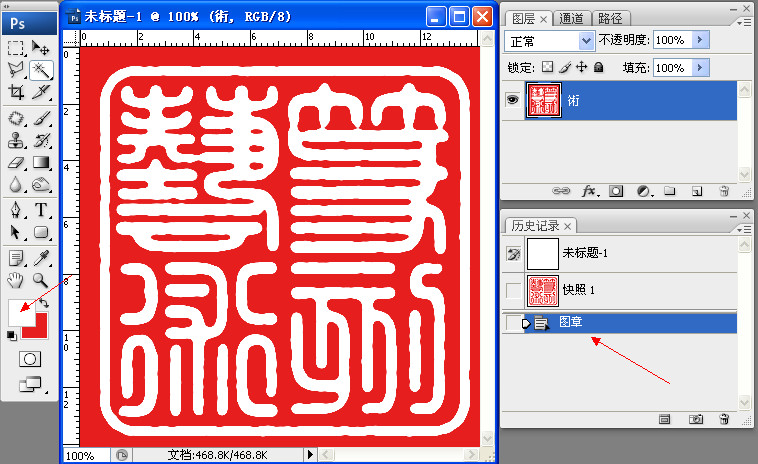Select the Type tool
This screenshot has height=464, width=758.
(41, 210)
